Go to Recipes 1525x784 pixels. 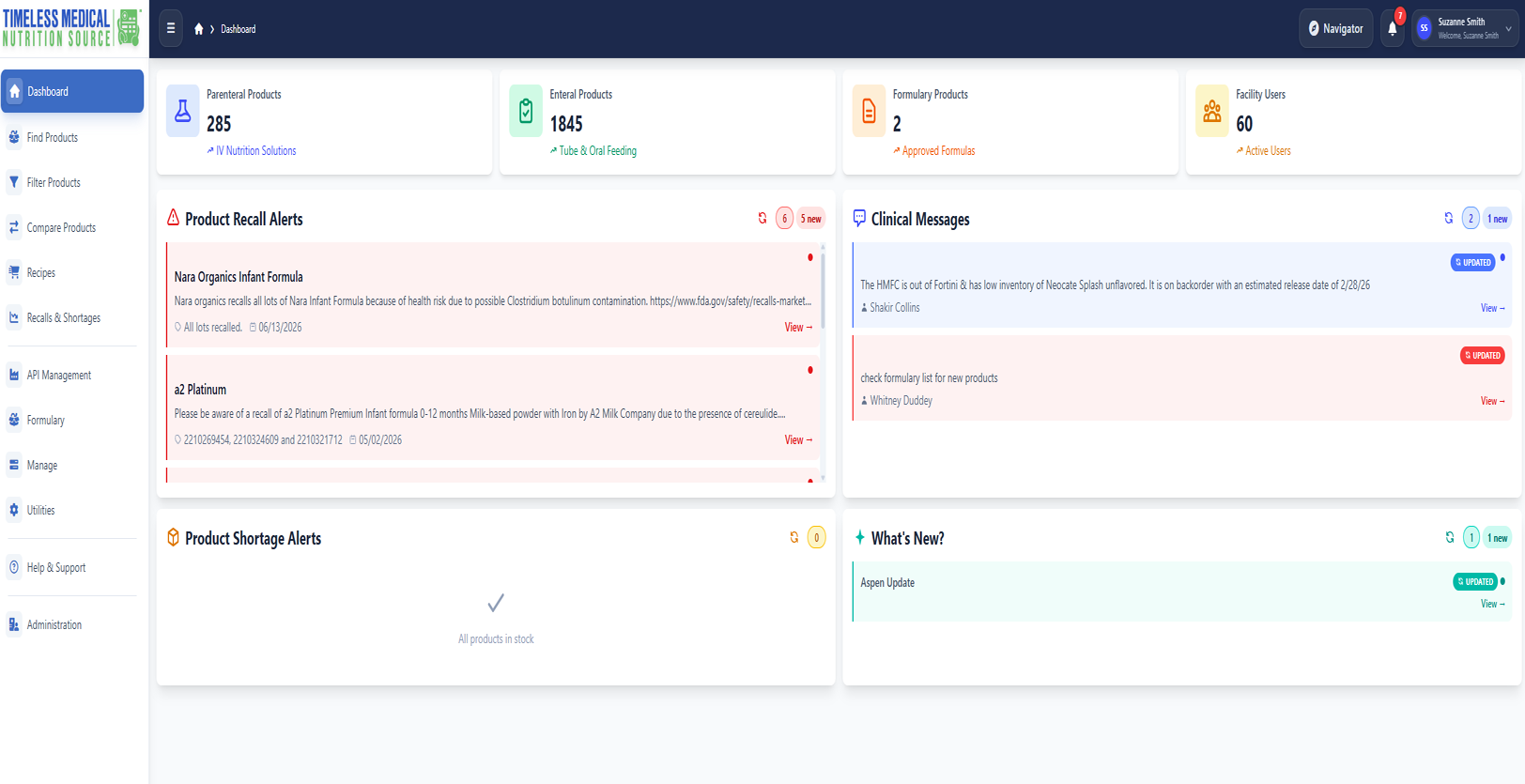click(x=72, y=272)
